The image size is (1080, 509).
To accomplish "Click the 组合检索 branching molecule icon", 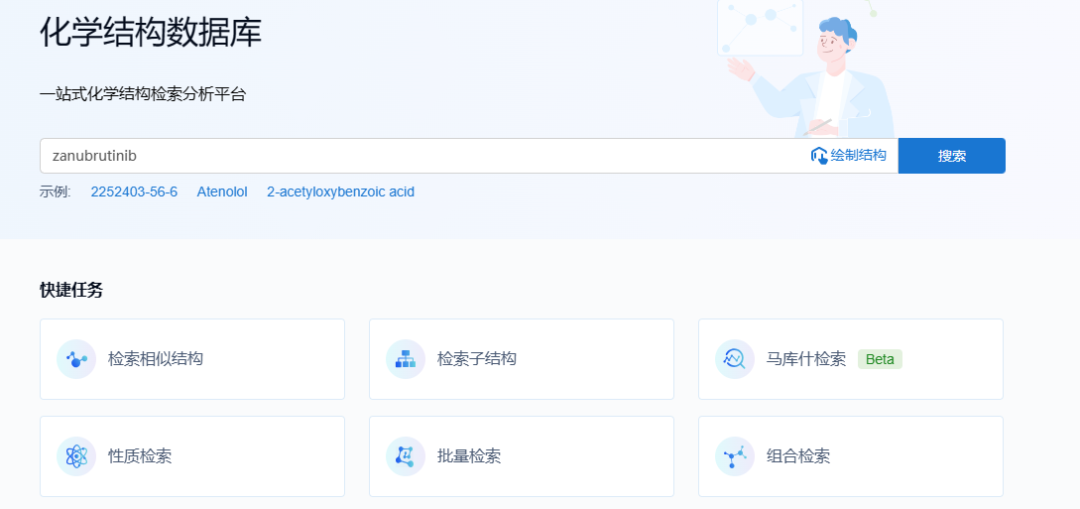I will click(x=735, y=456).
